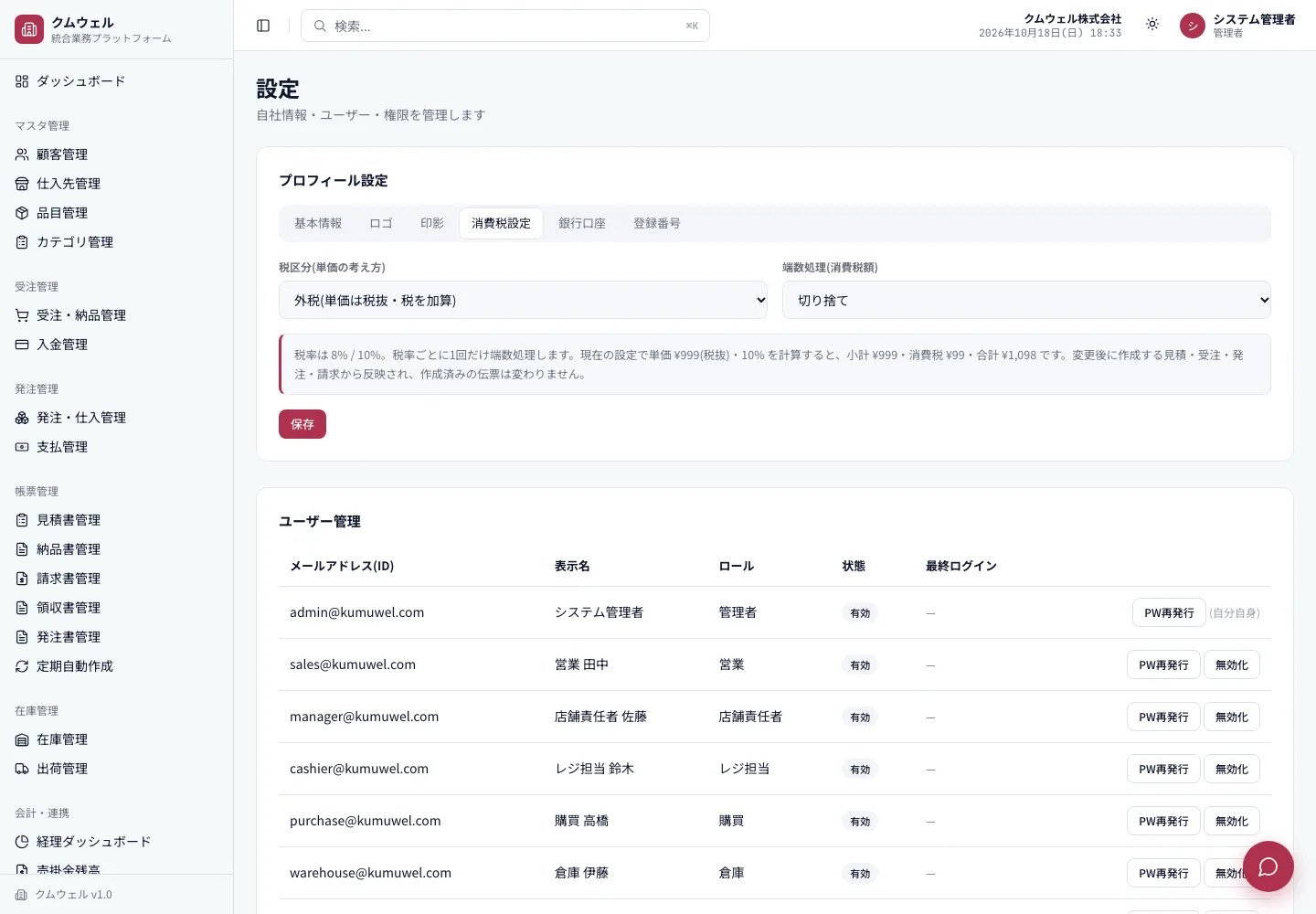Open 見積書管理 in the sidebar
The width and height of the screenshot is (1316, 914).
(x=116, y=520)
